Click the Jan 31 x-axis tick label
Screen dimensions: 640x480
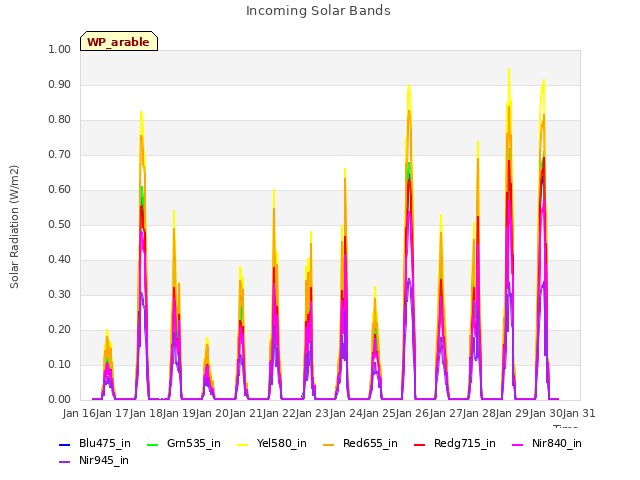point(579,413)
